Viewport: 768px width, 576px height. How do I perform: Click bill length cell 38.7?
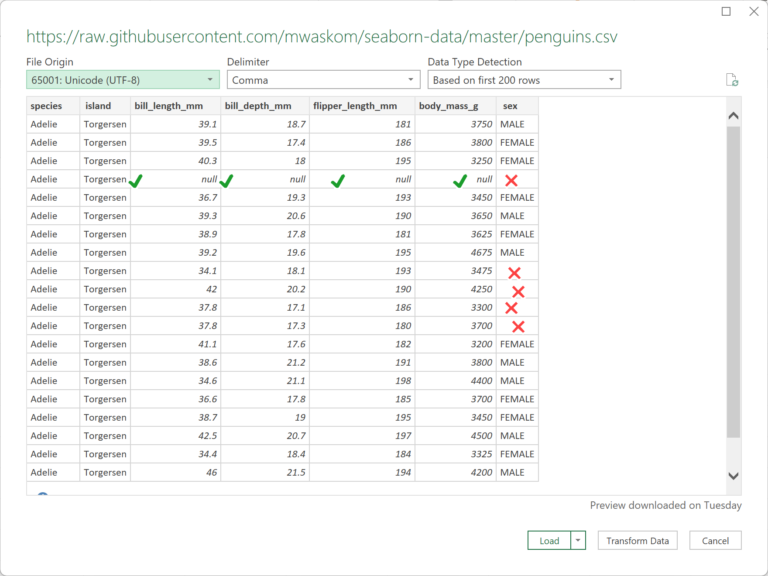tap(175, 417)
